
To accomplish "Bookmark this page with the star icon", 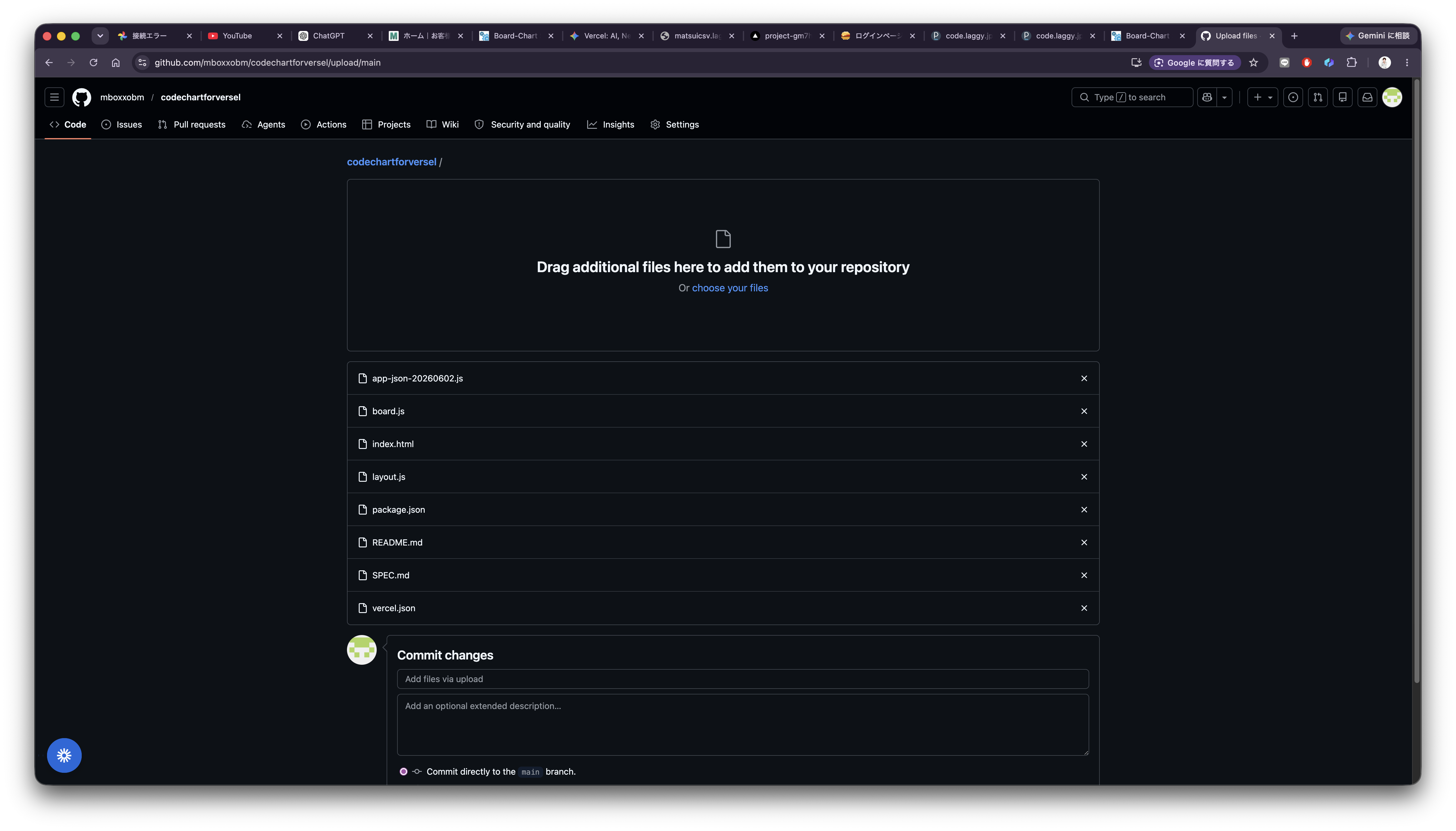I will [1253, 63].
